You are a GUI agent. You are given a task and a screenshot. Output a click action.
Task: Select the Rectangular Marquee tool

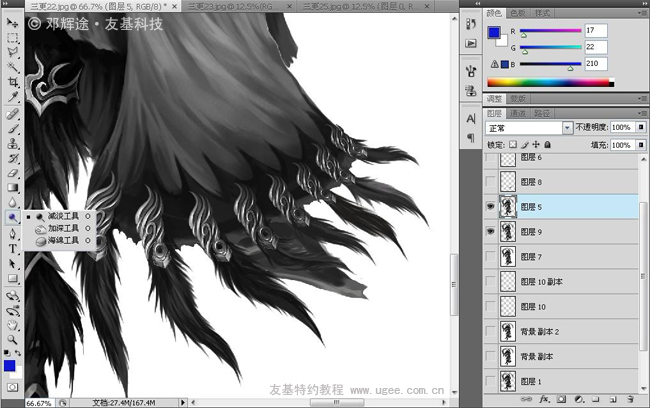click(12, 38)
